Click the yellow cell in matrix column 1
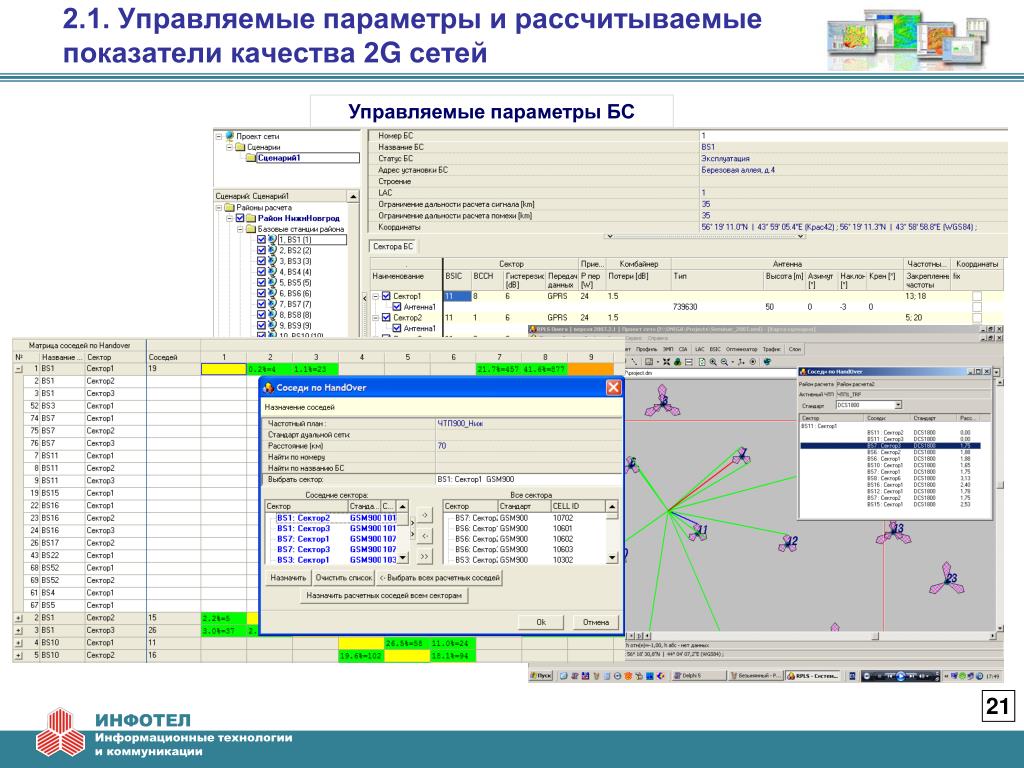1024x768 pixels. [223, 369]
